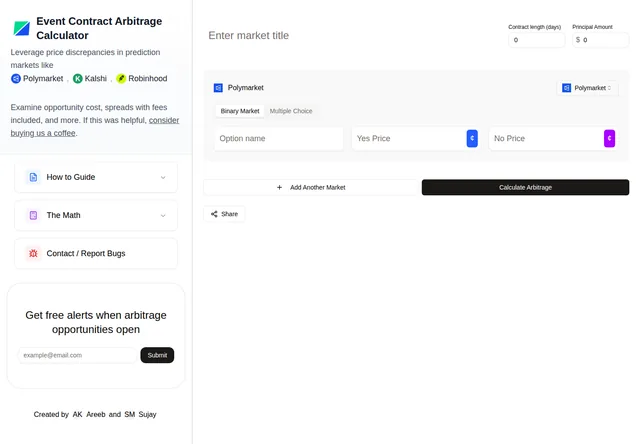
Task: Click the blue cents icon in Yes Price
Action: pos(472,138)
